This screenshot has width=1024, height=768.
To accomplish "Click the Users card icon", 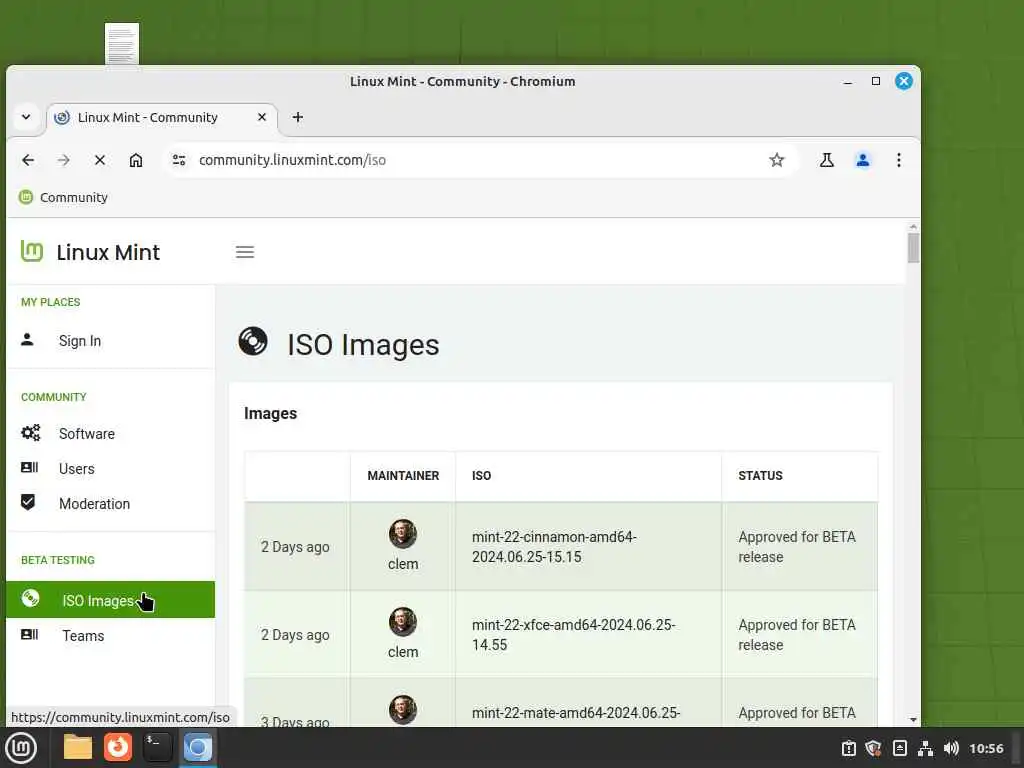I will point(29,468).
